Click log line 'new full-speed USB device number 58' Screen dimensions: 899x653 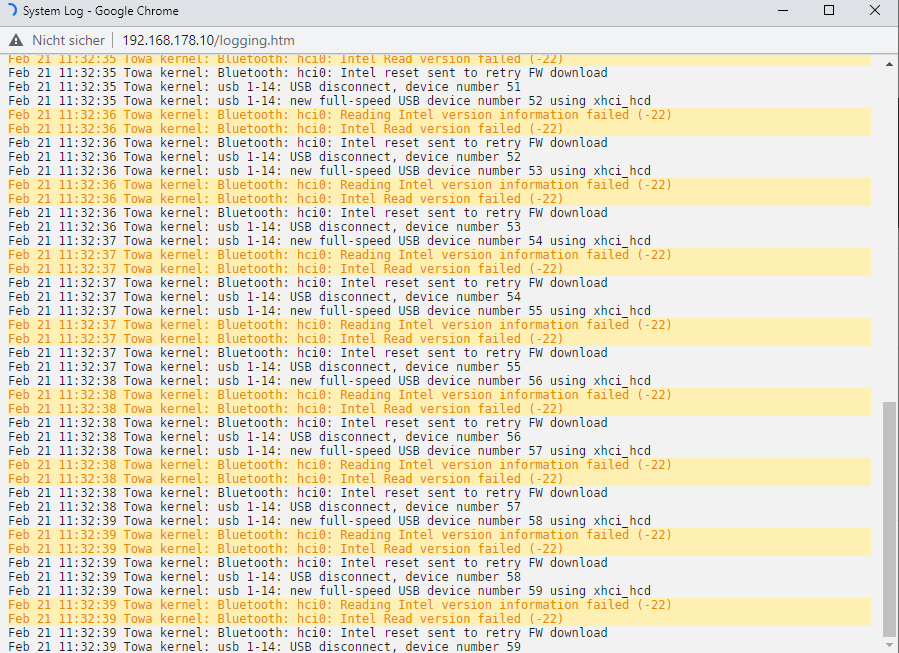click(x=330, y=521)
